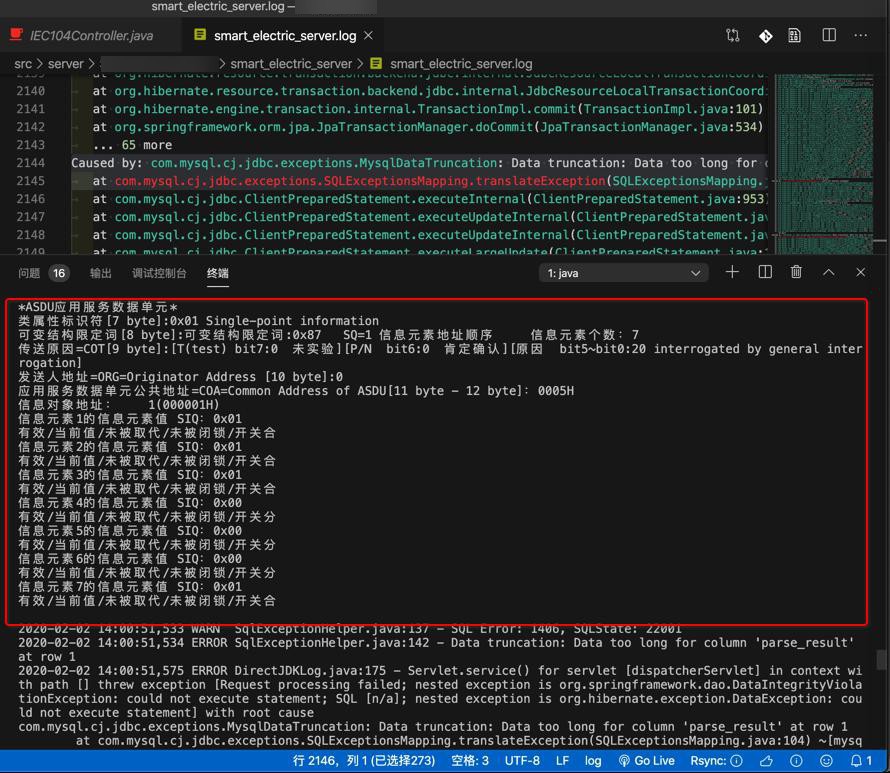Split the terminal panel

pyautogui.click(x=765, y=272)
